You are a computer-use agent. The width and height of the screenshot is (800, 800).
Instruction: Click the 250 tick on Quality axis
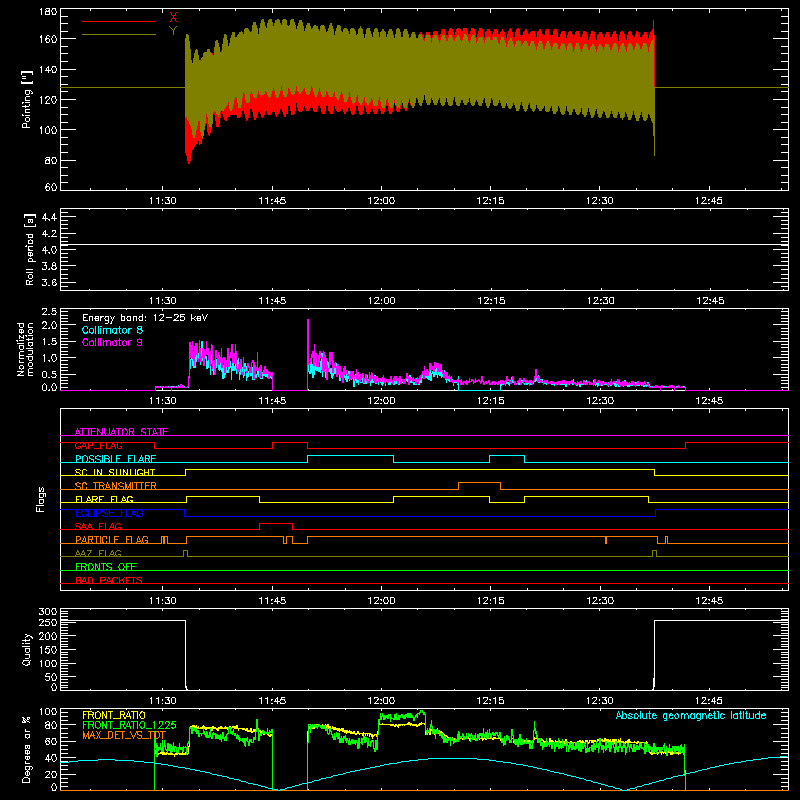48,622
